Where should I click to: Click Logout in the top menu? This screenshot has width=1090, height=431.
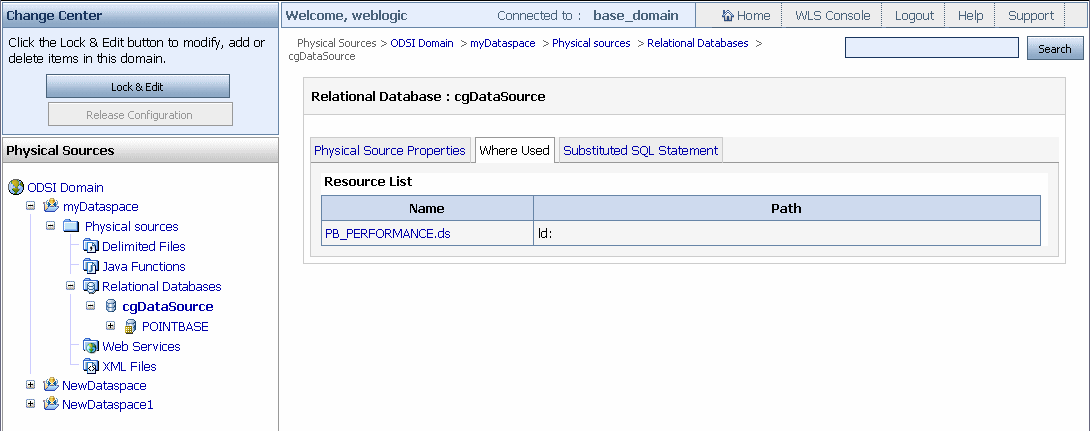914,15
